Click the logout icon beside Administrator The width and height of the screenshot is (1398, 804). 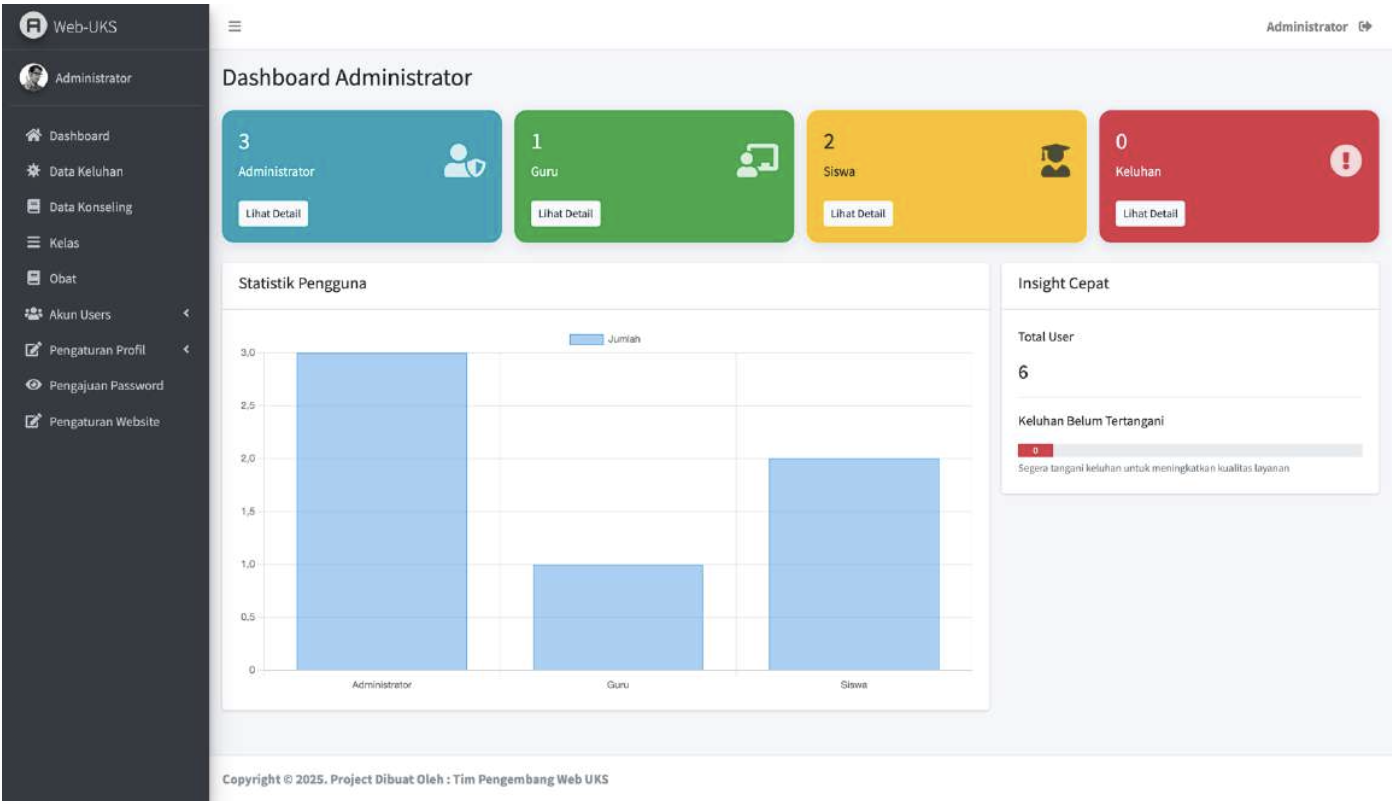[x=1365, y=27]
